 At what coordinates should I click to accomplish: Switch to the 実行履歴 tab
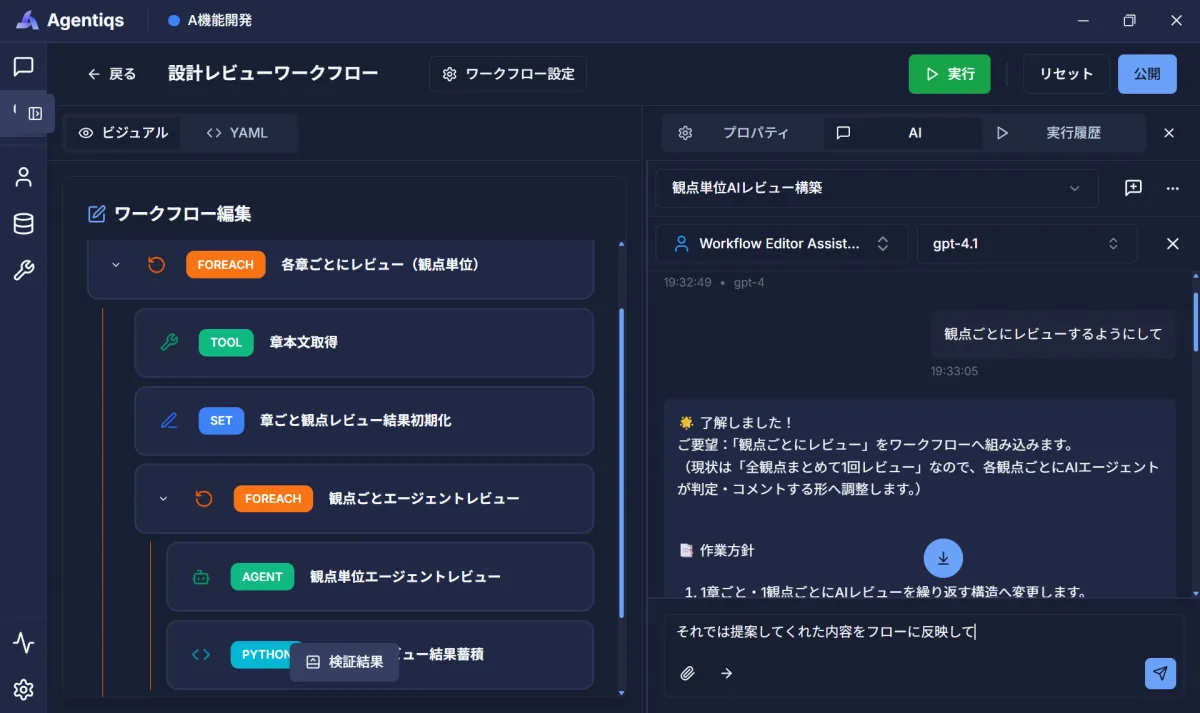(x=1059, y=133)
